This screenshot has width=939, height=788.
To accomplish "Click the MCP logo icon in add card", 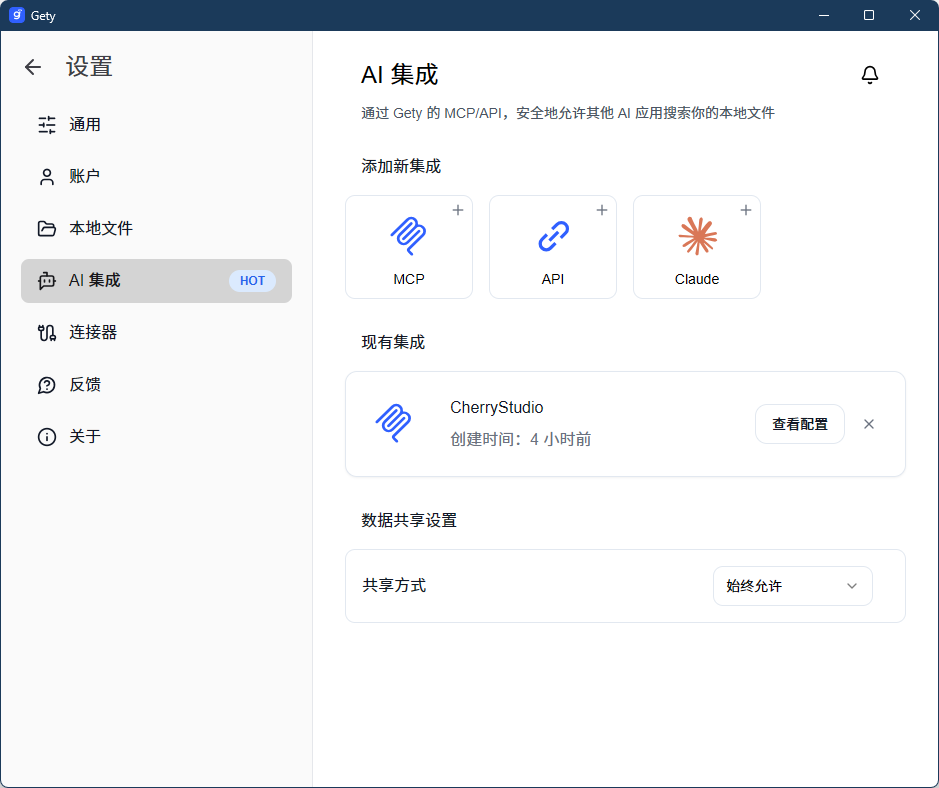I will [x=408, y=236].
